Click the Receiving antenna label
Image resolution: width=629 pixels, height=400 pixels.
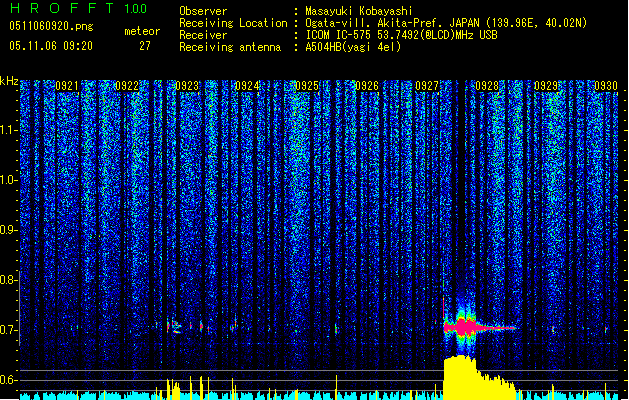click(x=230, y=47)
